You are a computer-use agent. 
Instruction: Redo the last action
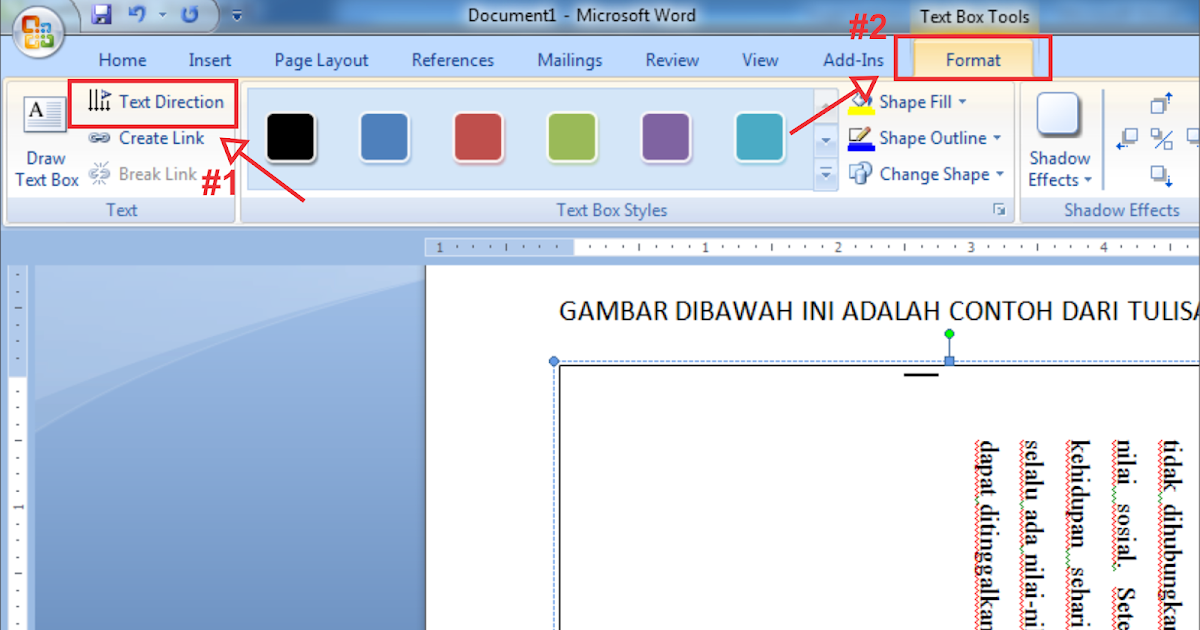[189, 13]
